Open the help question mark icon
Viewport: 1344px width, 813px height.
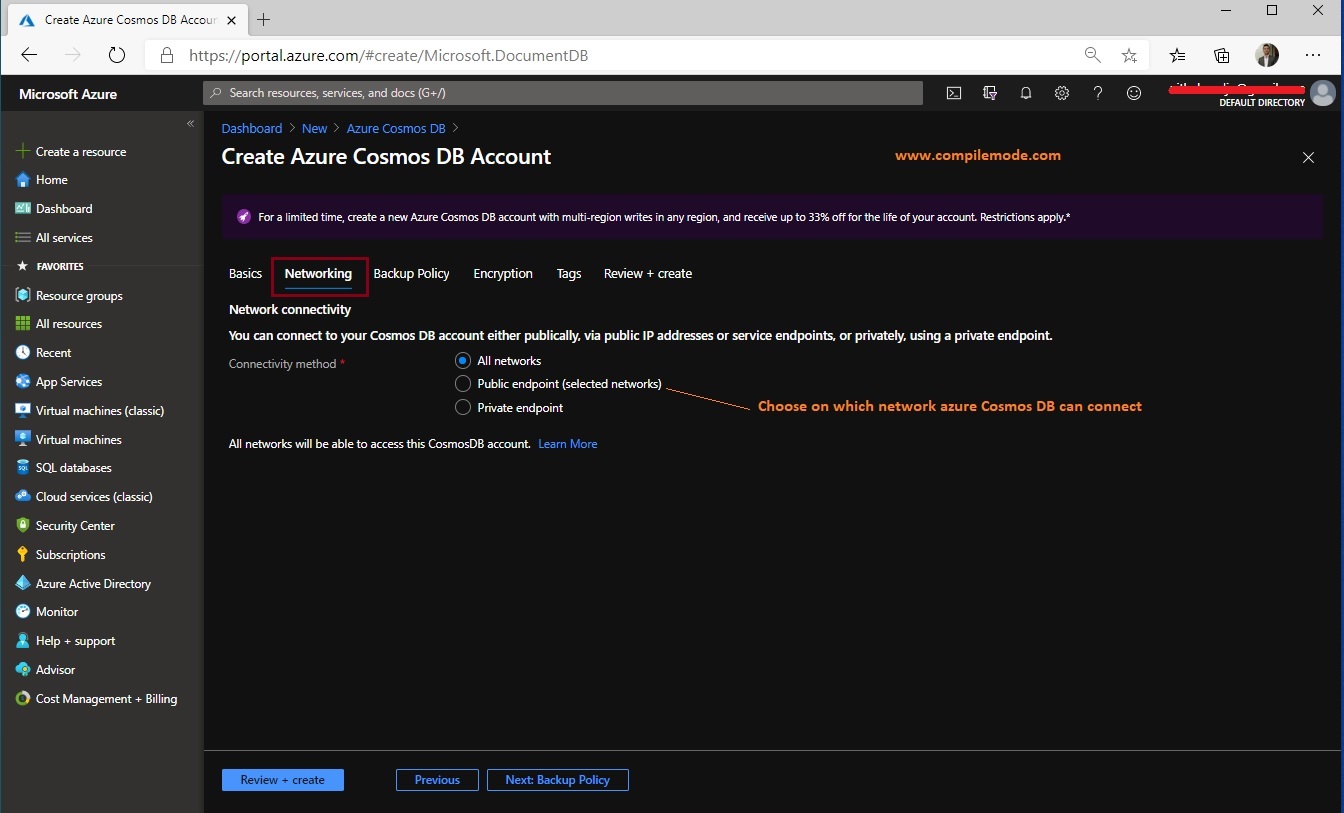coord(1098,93)
